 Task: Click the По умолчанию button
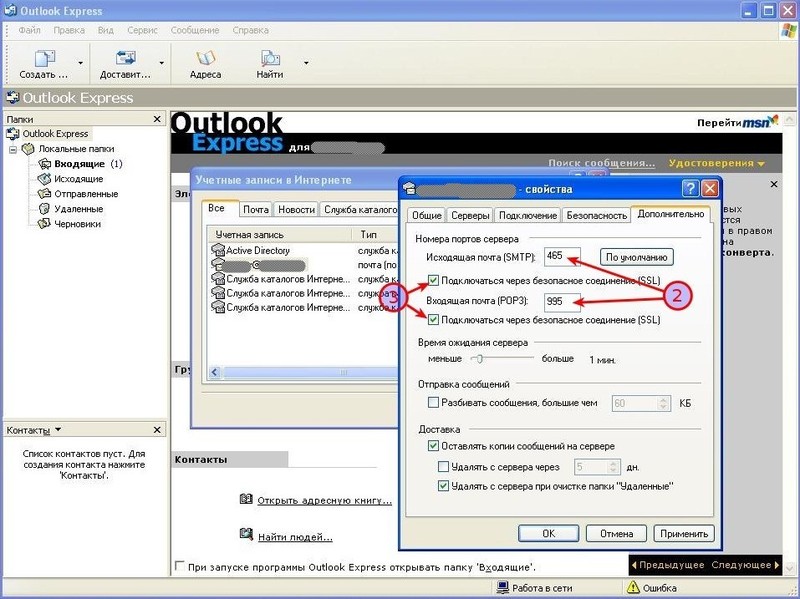pos(636,257)
